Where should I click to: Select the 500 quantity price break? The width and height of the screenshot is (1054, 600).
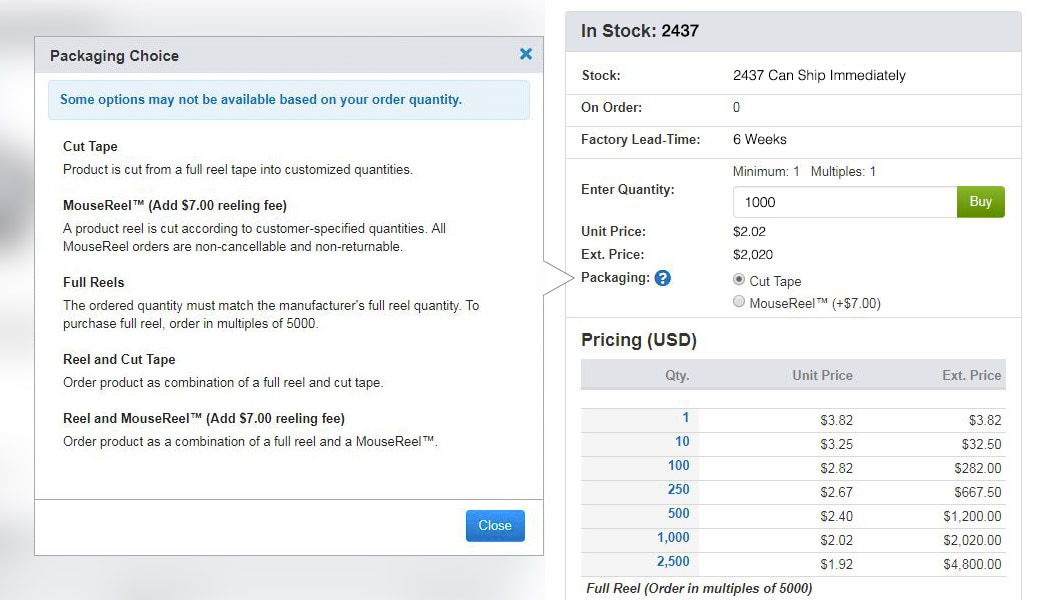point(679,514)
